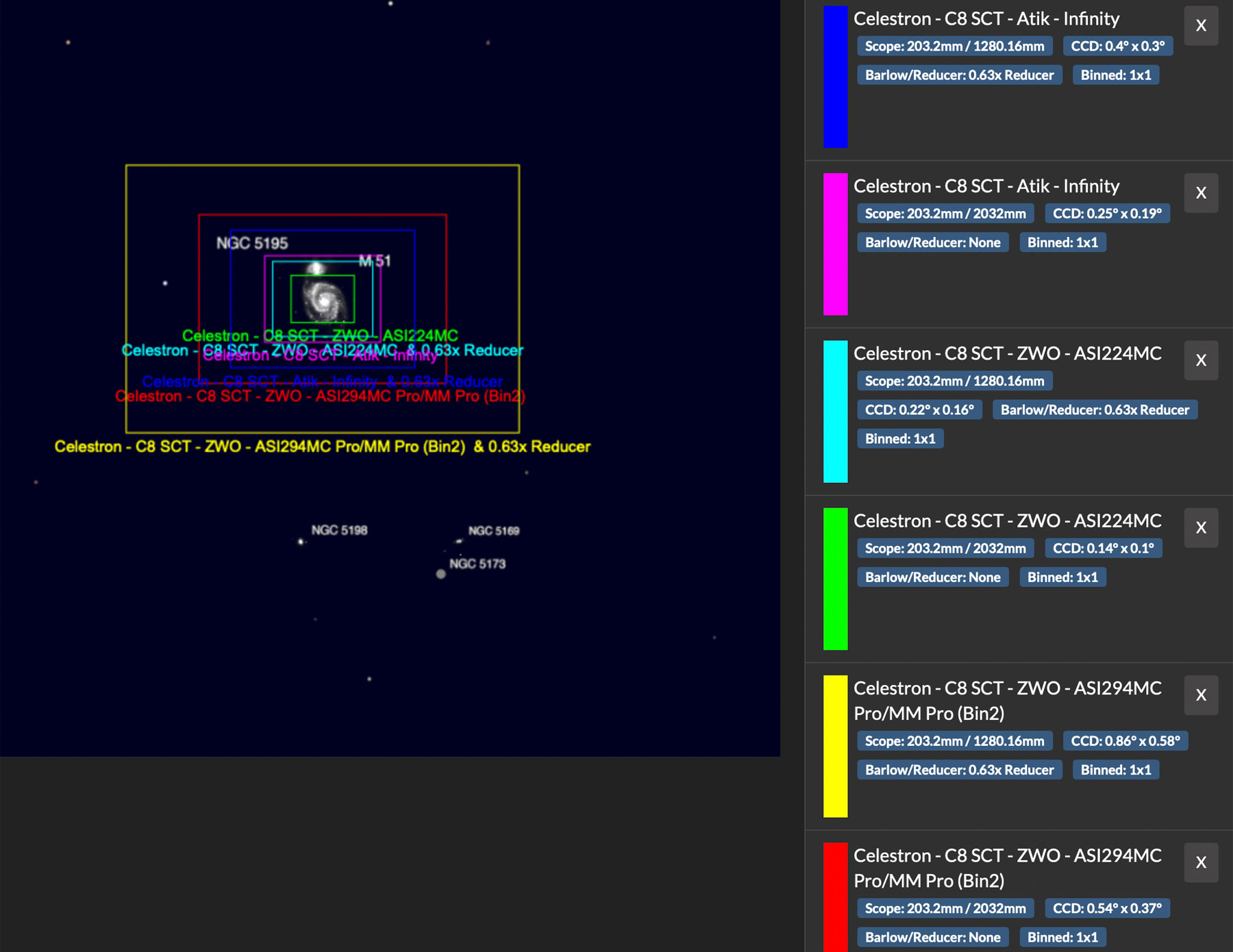Click the cyan entry ASI224MC title
This screenshot has height=952, width=1233.
1008,353
